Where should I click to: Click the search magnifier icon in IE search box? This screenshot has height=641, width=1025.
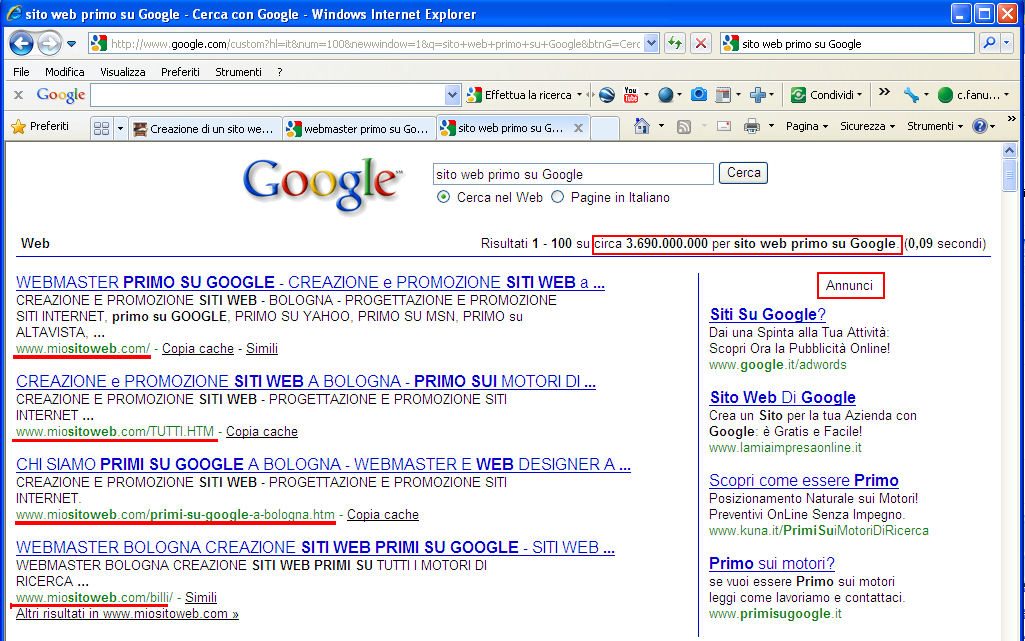989,43
